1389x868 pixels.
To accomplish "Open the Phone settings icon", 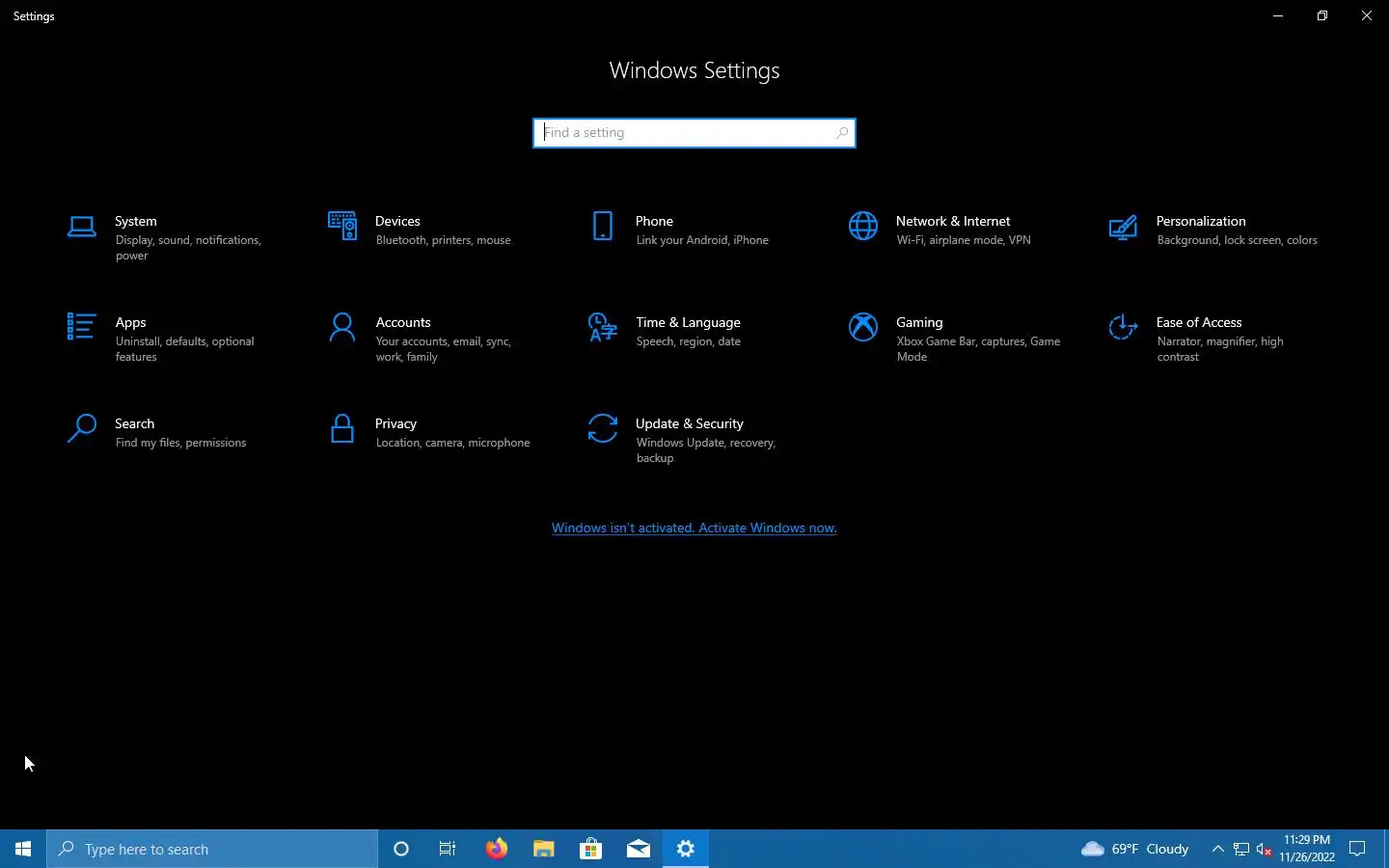I will (x=603, y=226).
